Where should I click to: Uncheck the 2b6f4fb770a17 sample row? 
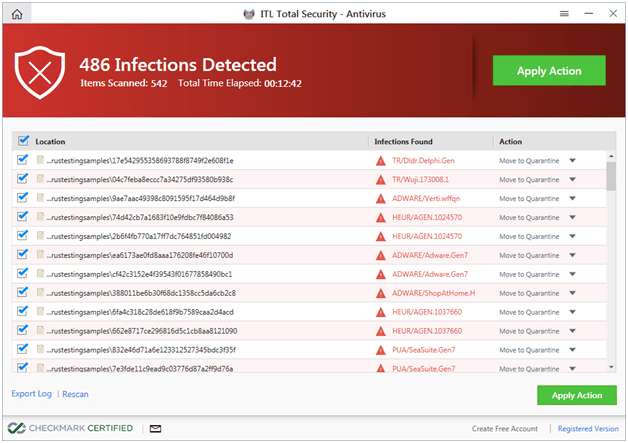pyautogui.click(x=22, y=235)
